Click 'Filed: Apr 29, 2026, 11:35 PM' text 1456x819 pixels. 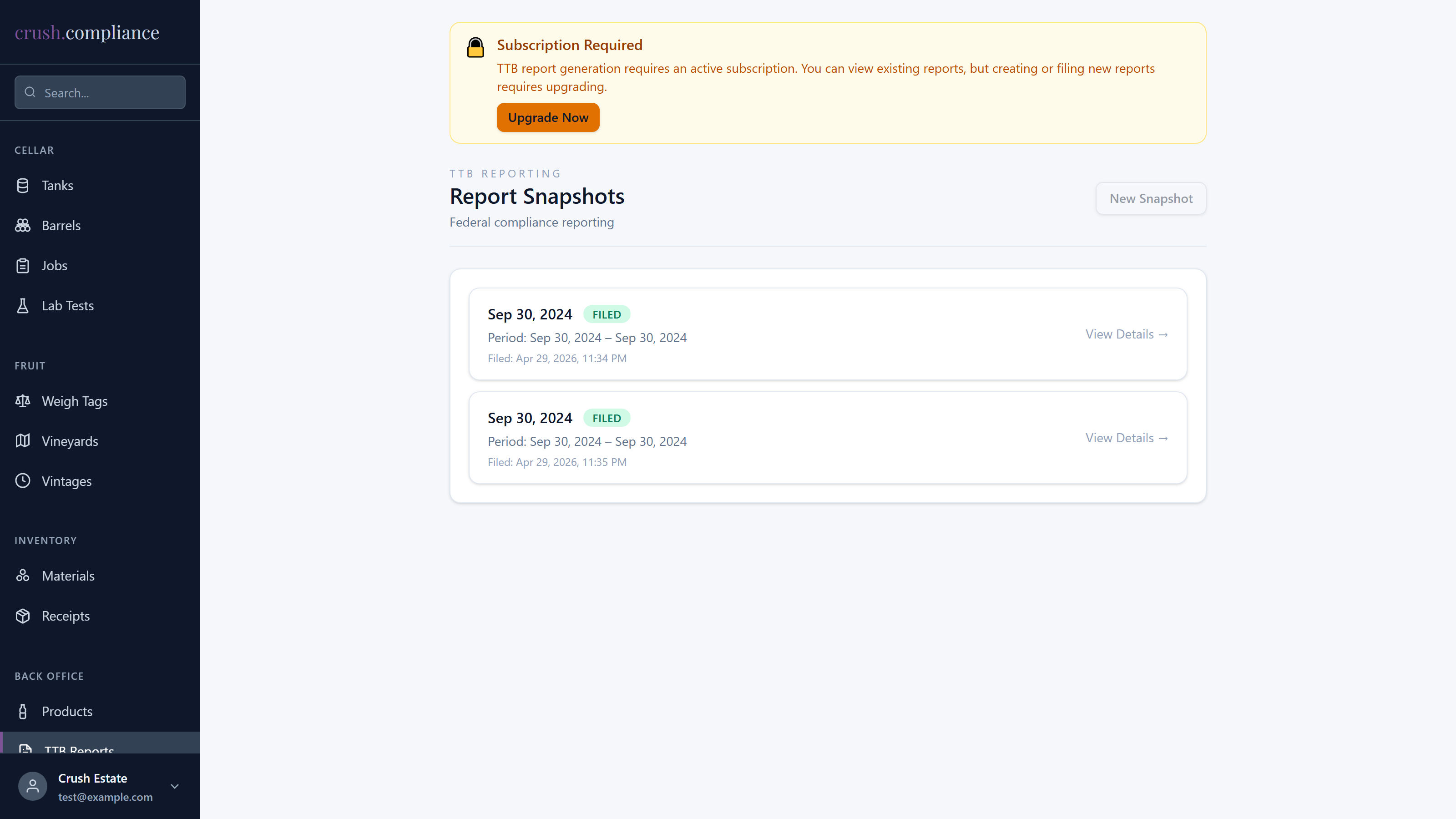click(x=557, y=462)
